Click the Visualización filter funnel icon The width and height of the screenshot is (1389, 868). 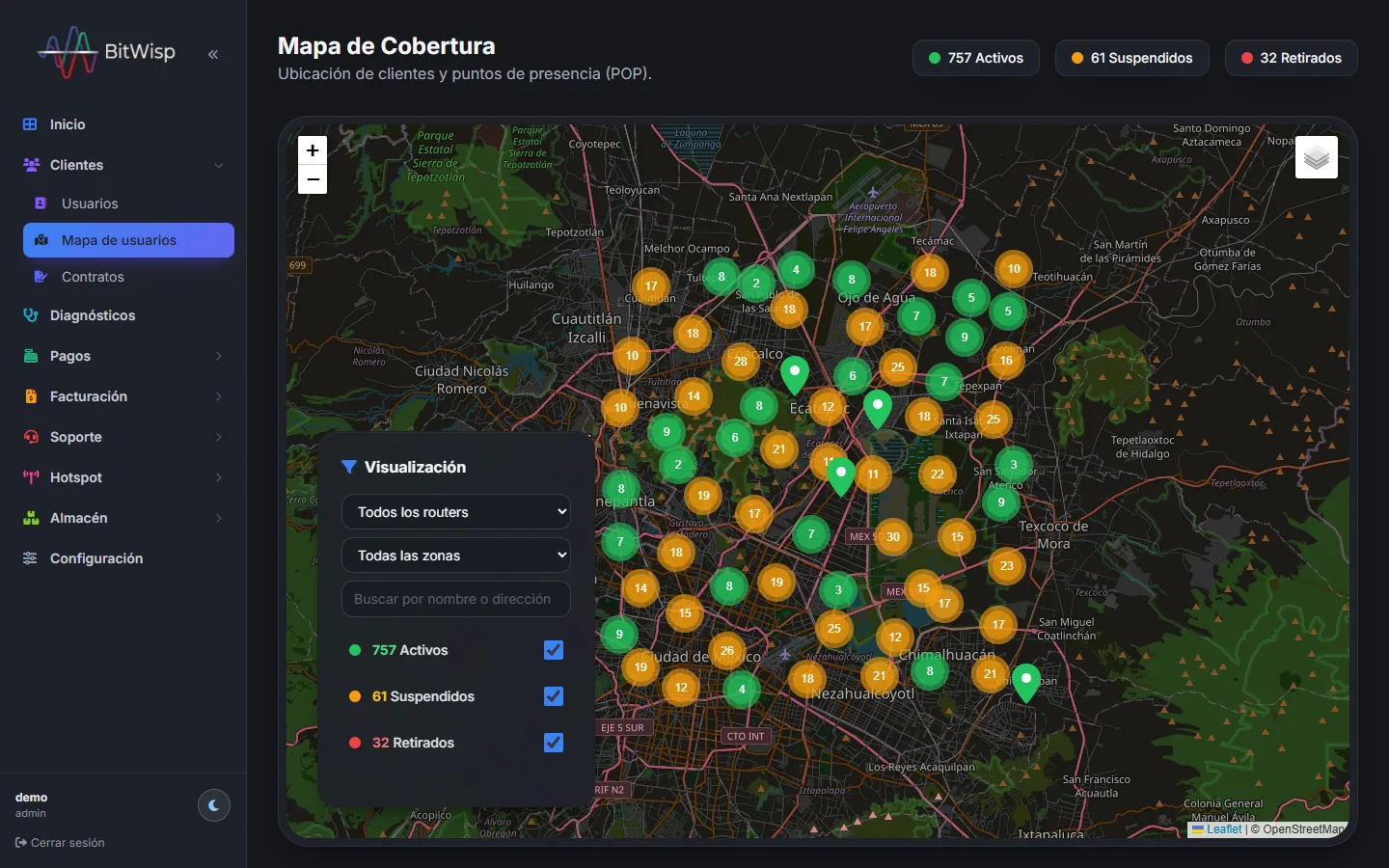tap(349, 467)
